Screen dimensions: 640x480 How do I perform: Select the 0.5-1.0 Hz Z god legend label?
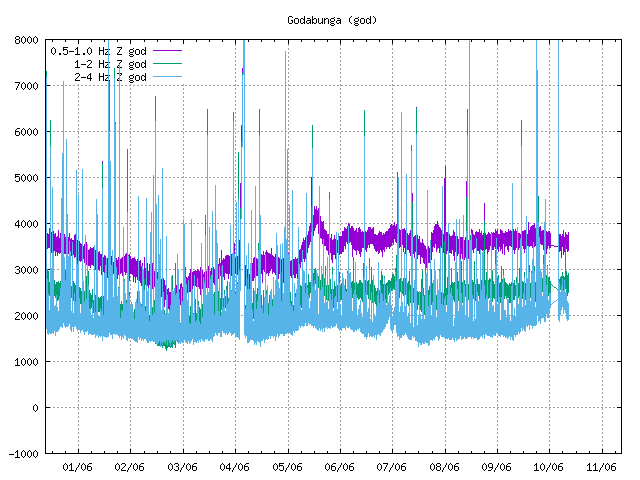pos(98,51)
